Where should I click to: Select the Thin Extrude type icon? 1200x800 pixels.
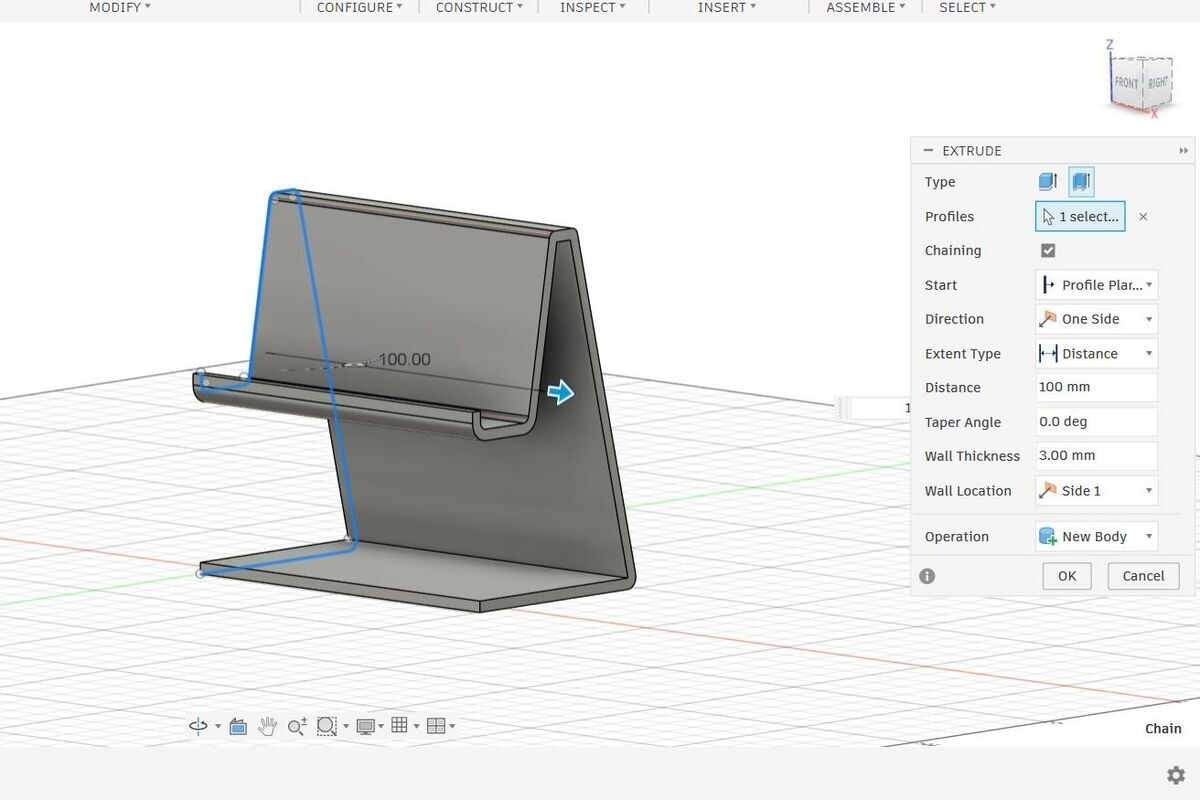(x=1081, y=182)
